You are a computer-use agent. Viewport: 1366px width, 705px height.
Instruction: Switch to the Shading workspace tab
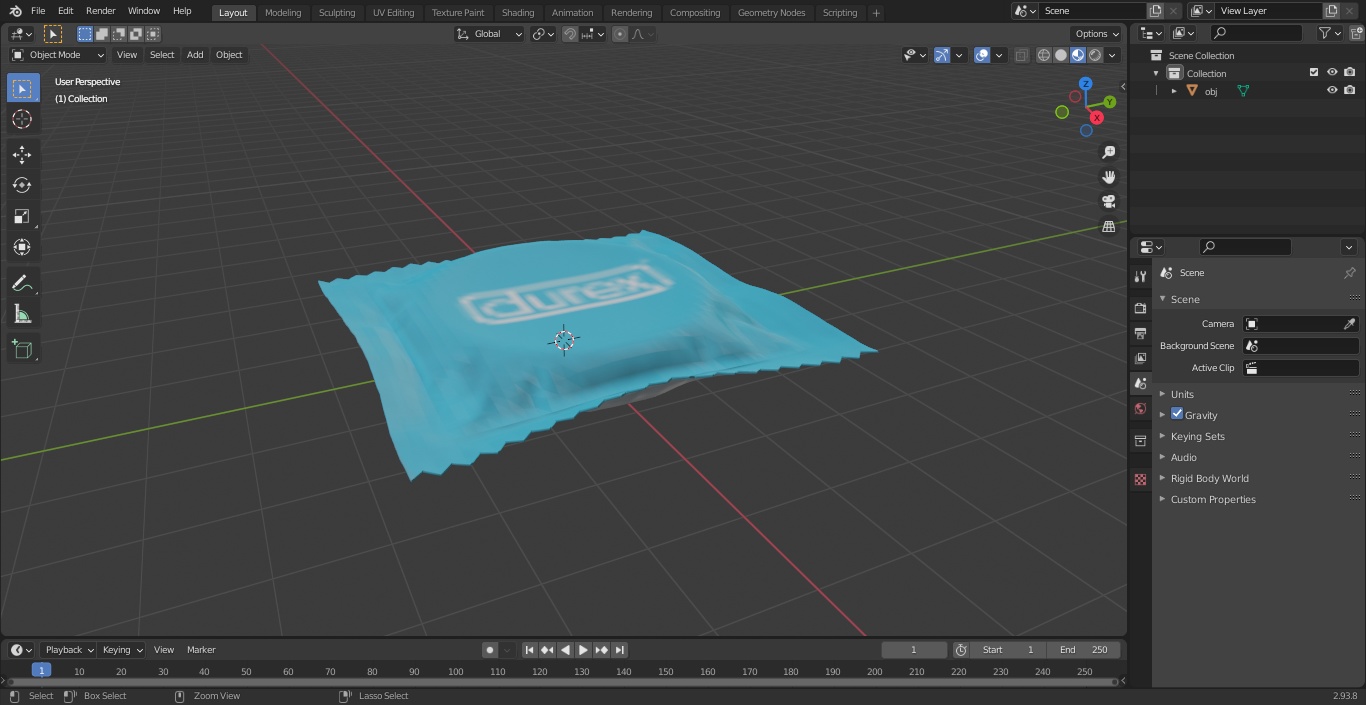[518, 12]
